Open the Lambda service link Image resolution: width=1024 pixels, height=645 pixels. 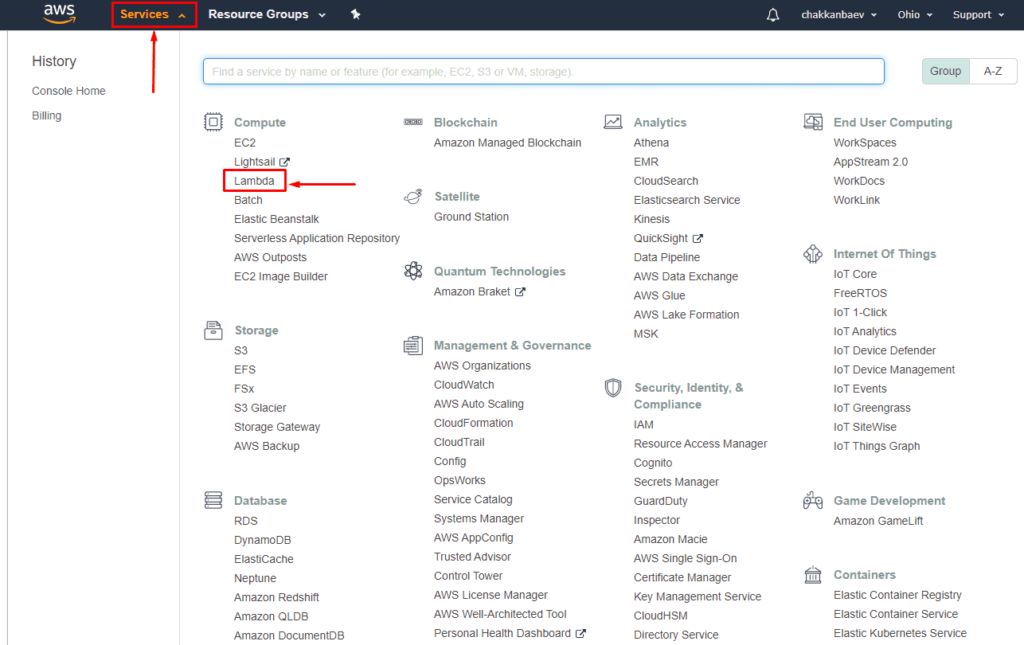[x=254, y=181]
